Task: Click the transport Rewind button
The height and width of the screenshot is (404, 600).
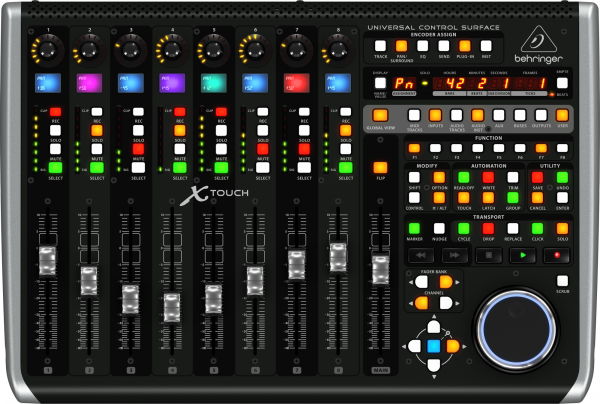Action: click(x=421, y=255)
